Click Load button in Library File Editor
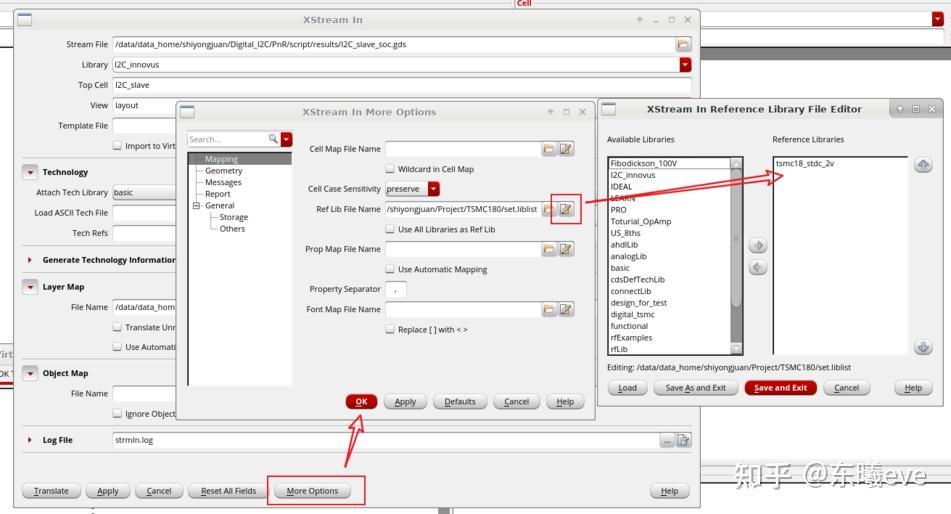This screenshot has width=951, height=514. tap(627, 388)
